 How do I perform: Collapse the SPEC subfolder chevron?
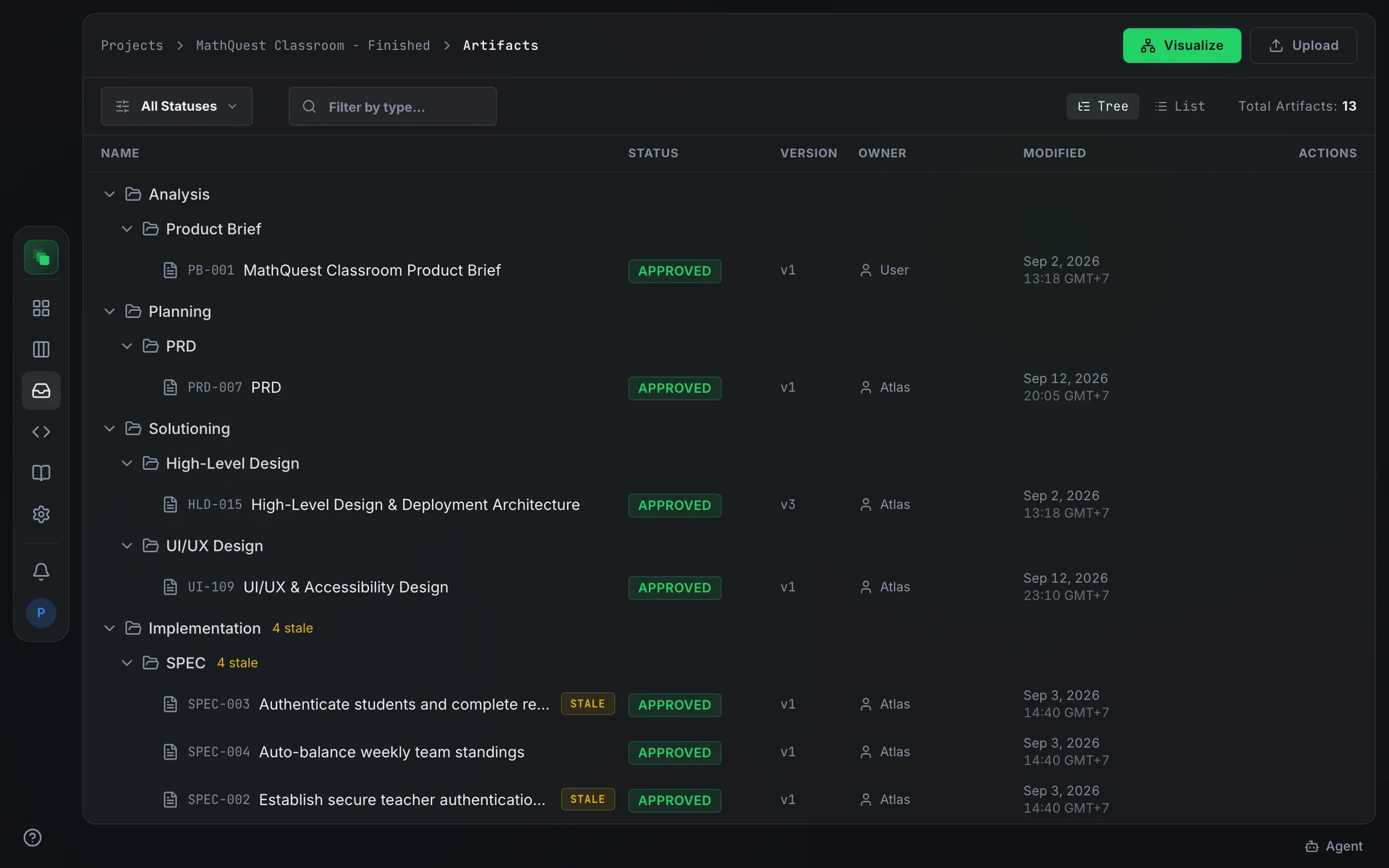(127, 663)
